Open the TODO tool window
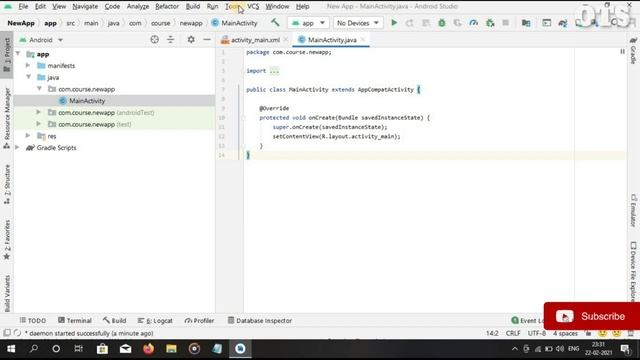 (33, 320)
